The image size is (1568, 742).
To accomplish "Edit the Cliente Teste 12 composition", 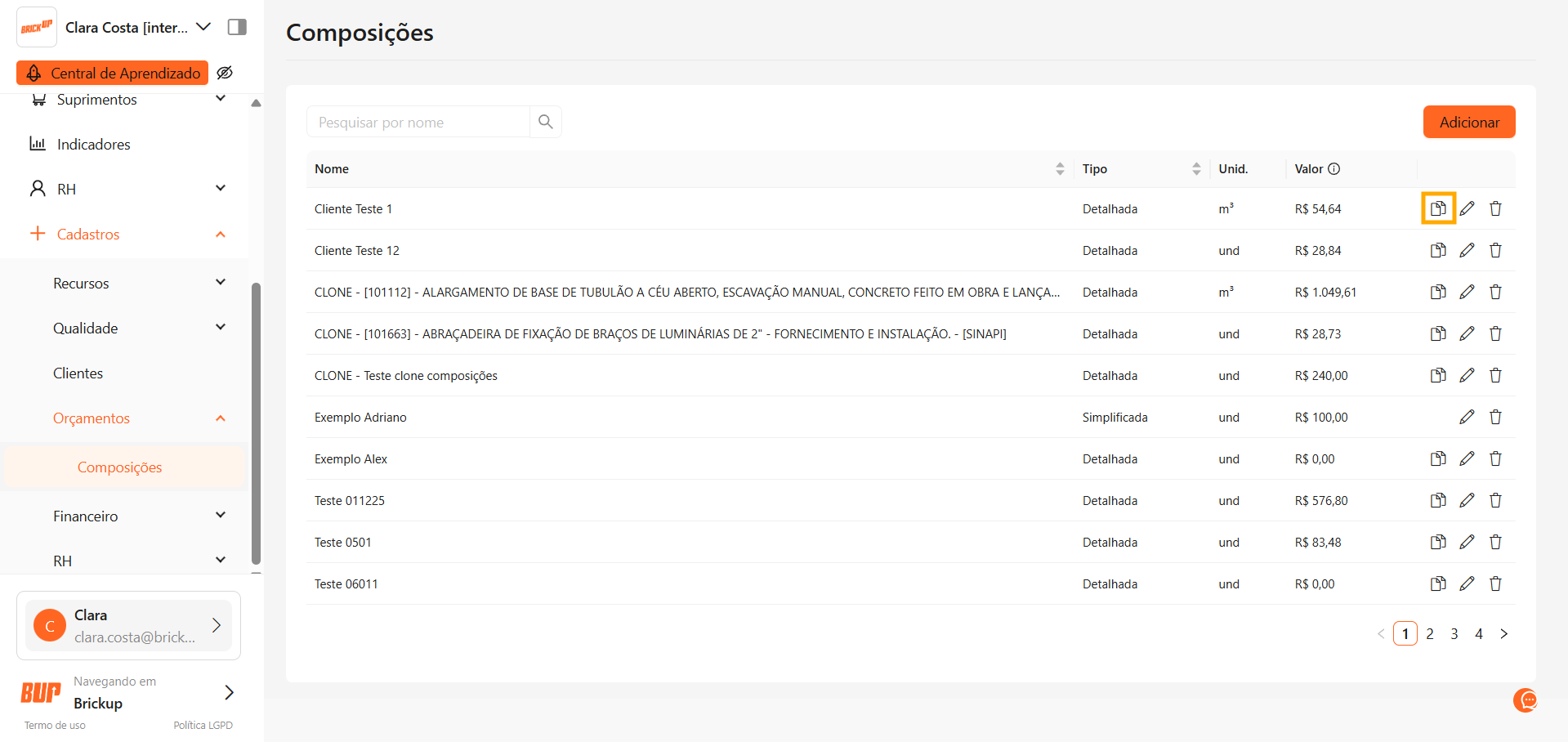I will tap(1467, 250).
